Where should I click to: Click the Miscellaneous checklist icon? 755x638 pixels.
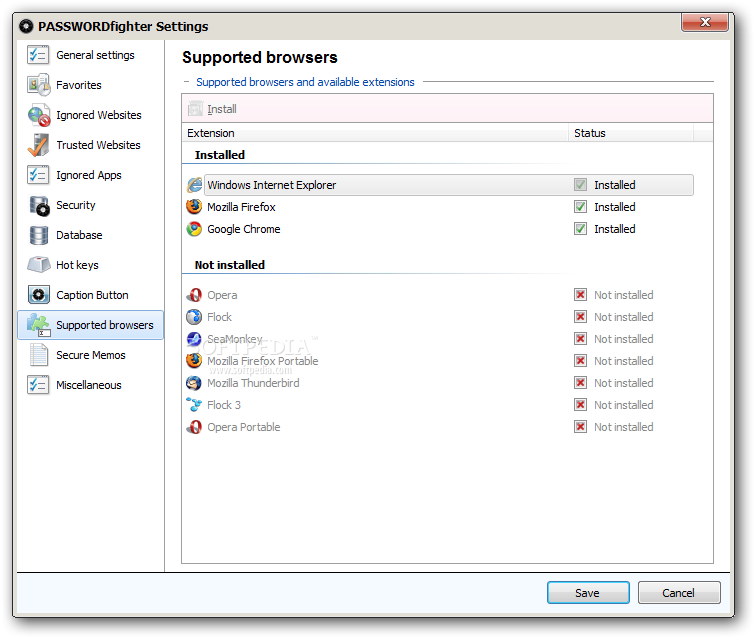[x=38, y=385]
